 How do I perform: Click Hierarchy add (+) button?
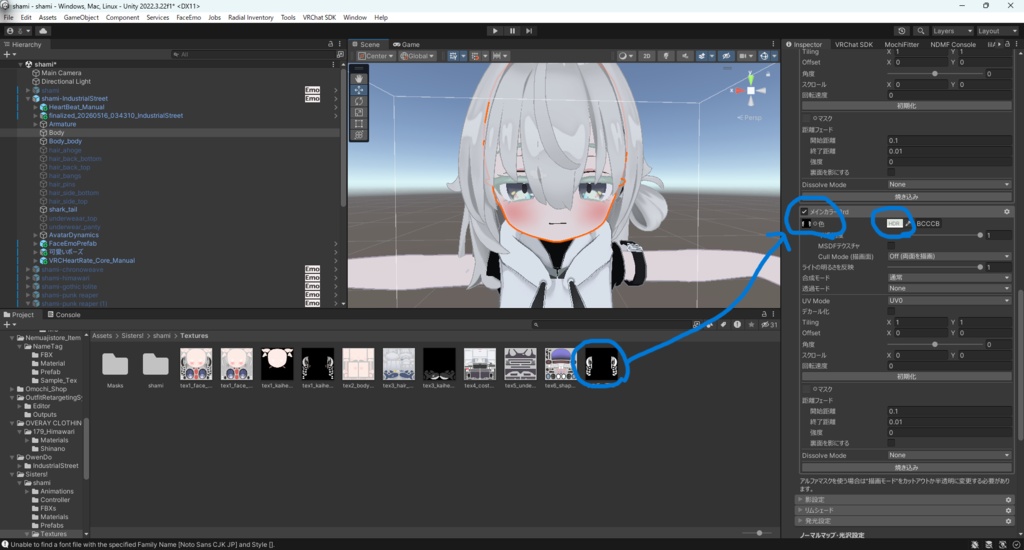pos(9,54)
